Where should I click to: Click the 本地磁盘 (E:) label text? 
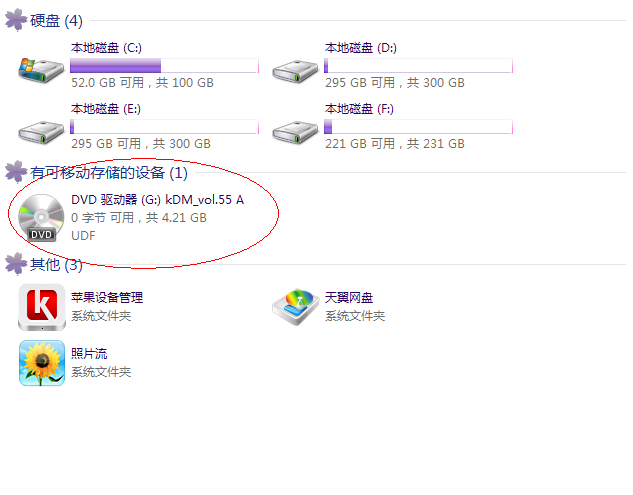106,109
